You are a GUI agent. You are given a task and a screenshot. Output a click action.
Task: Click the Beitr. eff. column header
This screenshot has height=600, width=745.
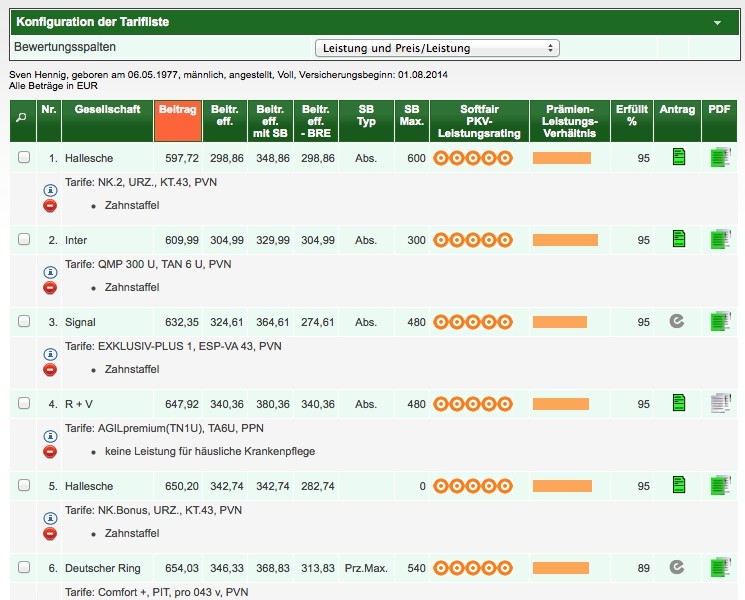coord(224,121)
